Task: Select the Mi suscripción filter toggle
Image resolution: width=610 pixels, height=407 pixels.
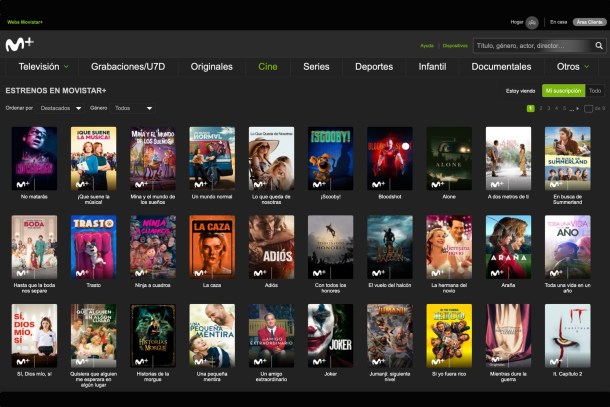Action: (563, 91)
